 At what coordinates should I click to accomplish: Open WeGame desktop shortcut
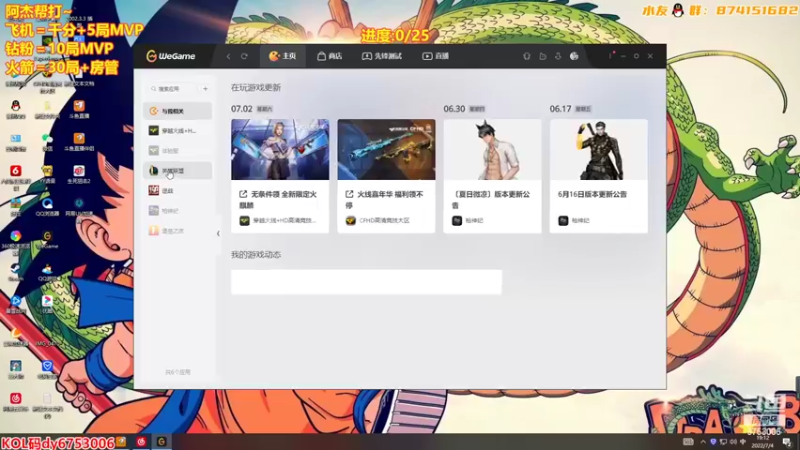point(47,236)
